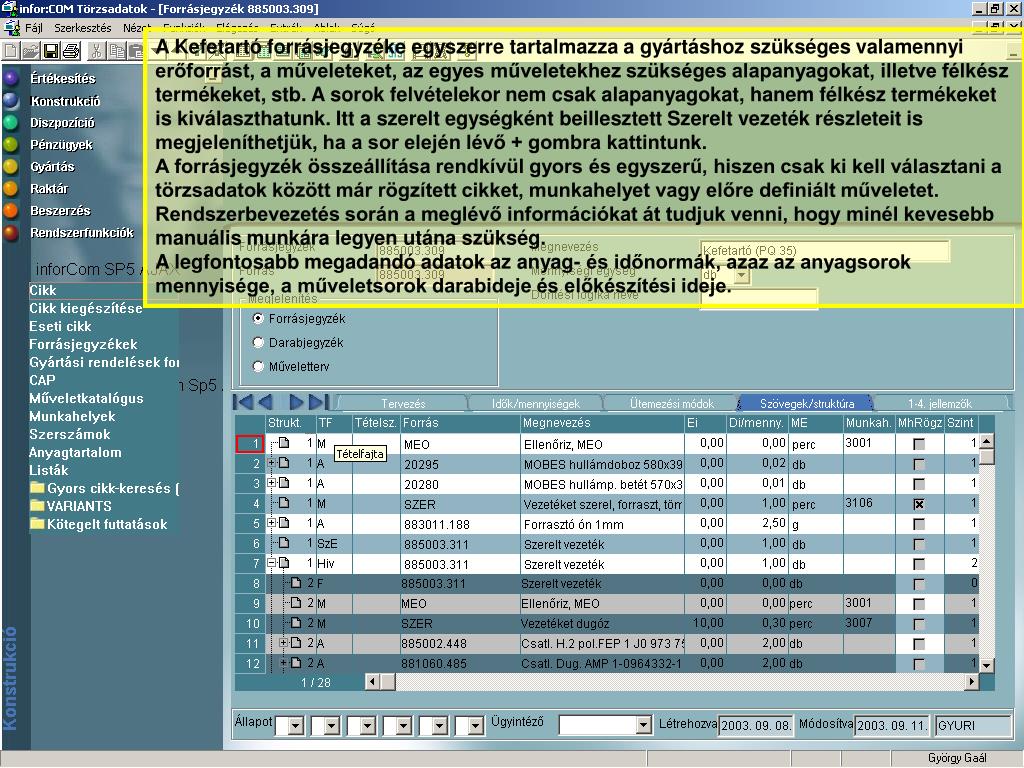The width and height of the screenshot is (1024, 768).
Task: Click the printer toolbar icon
Action: (x=71, y=51)
